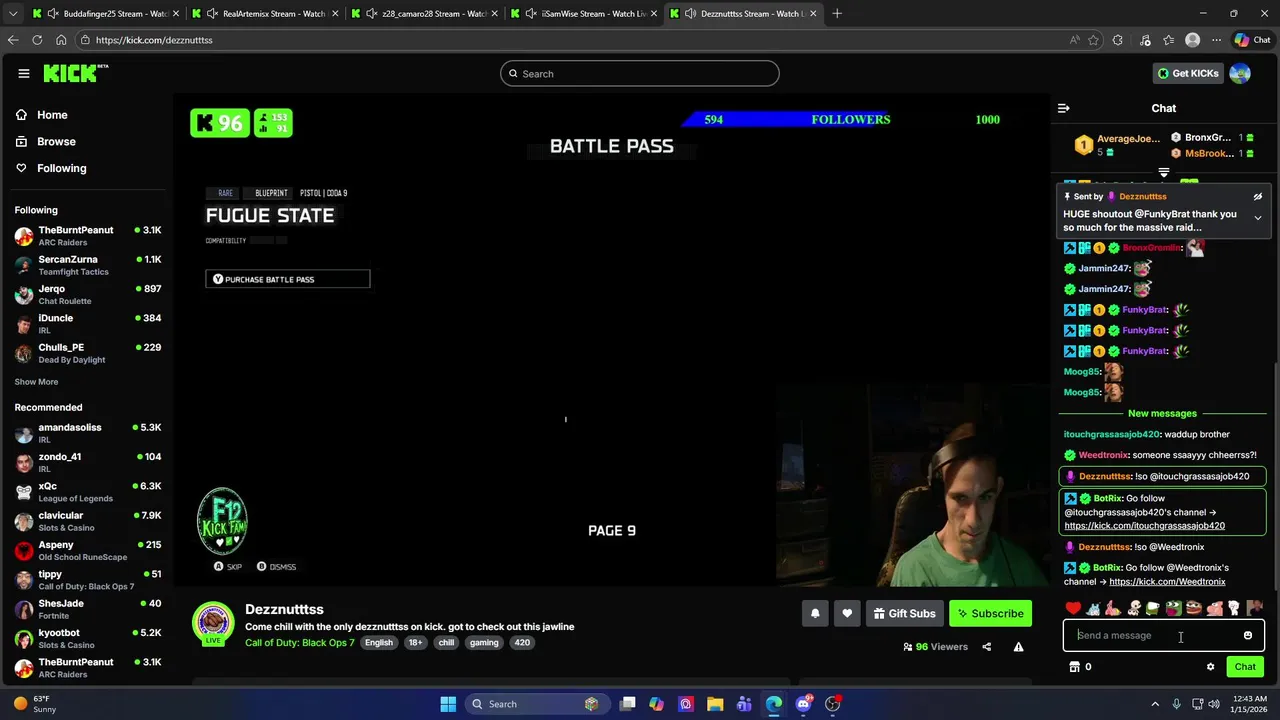Viewport: 1280px width, 720px height.
Task: Expand the gift leaderboard chevron
Action: point(1163,173)
